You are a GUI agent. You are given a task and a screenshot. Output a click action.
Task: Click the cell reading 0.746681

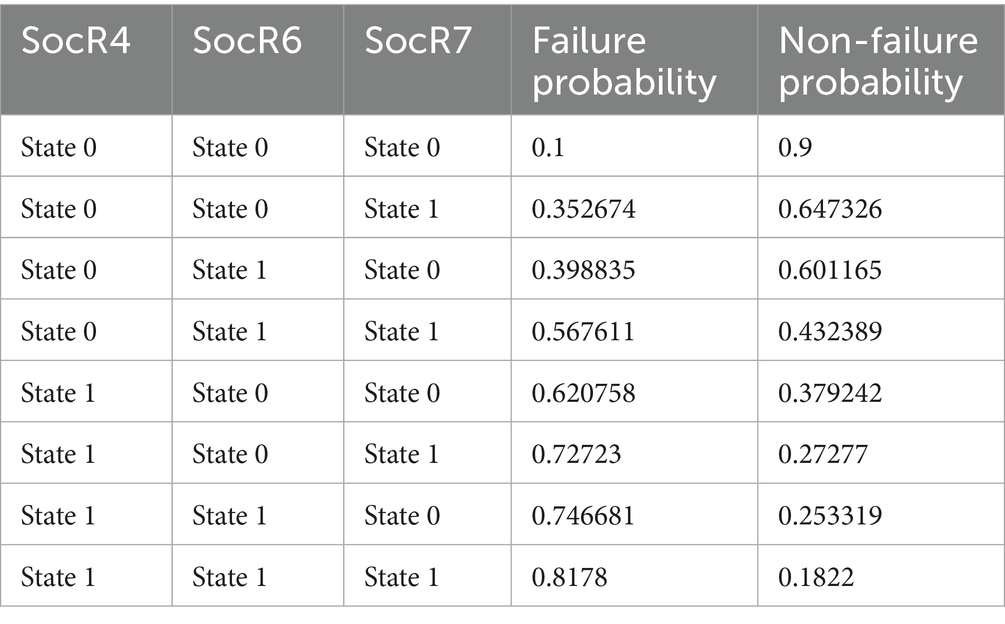coord(582,516)
